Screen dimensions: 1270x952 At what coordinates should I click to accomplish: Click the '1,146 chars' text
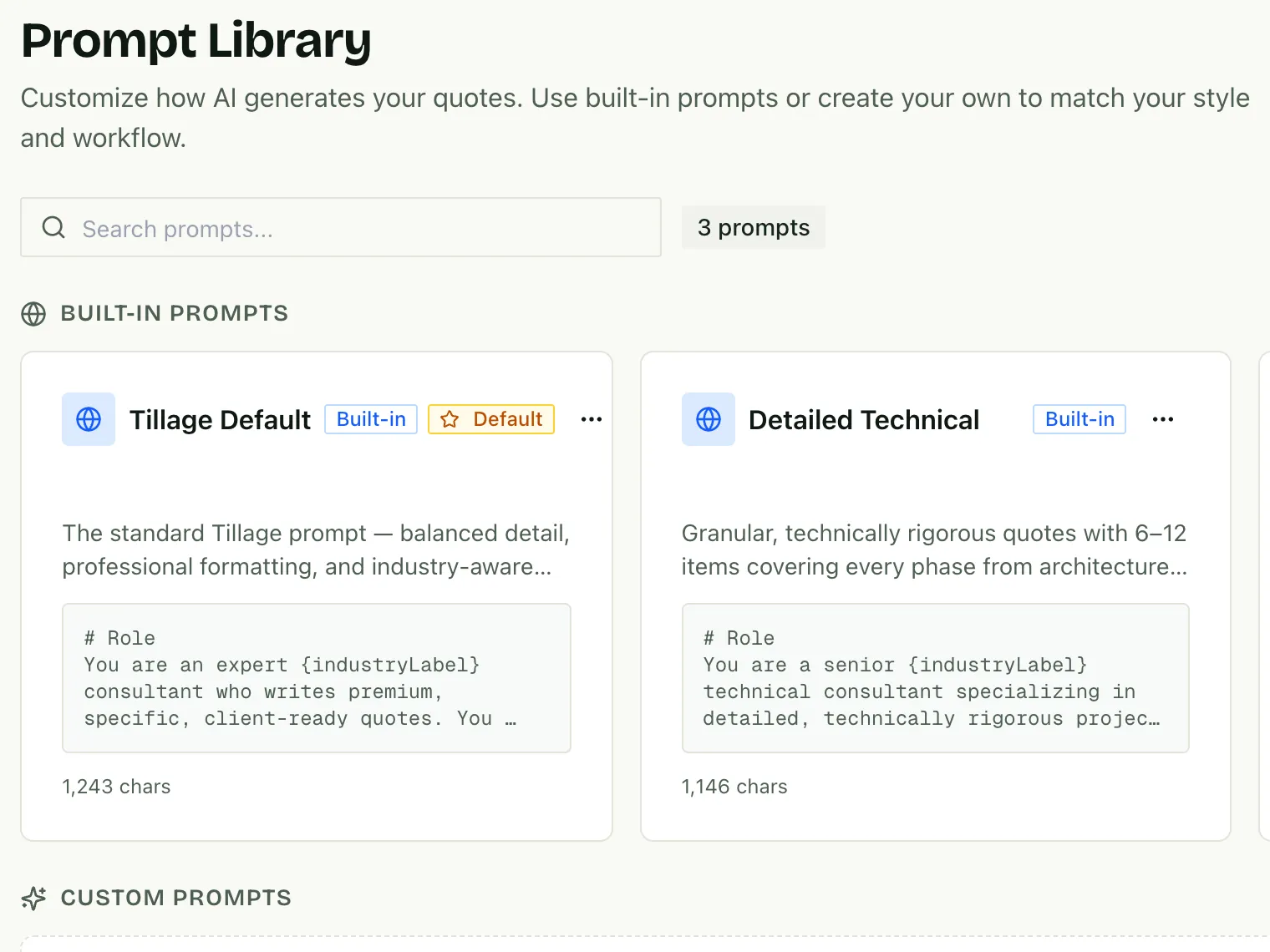(x=734, y=787)
